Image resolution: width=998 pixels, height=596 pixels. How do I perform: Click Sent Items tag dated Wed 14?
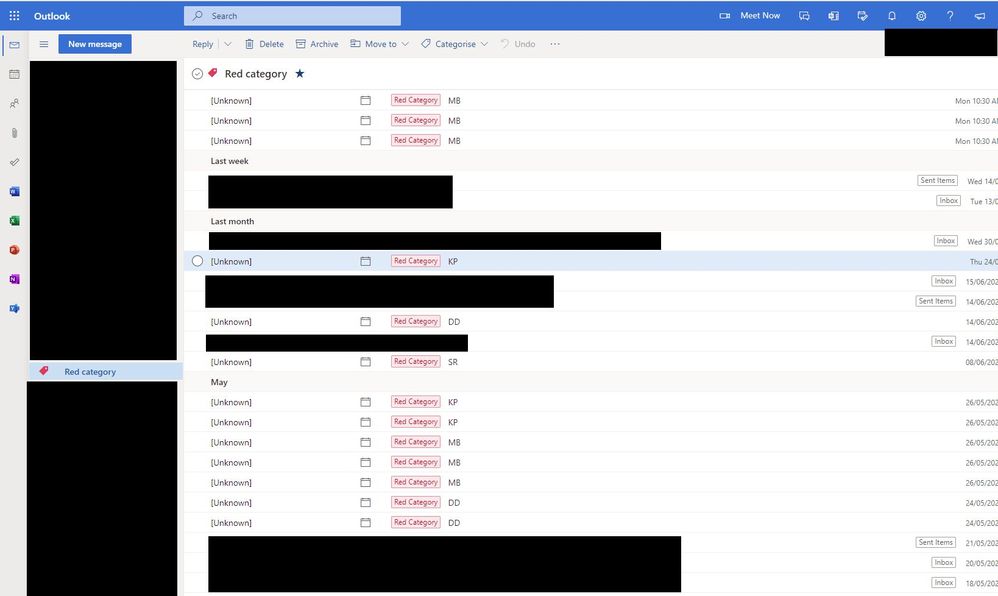tap(938, 181)
